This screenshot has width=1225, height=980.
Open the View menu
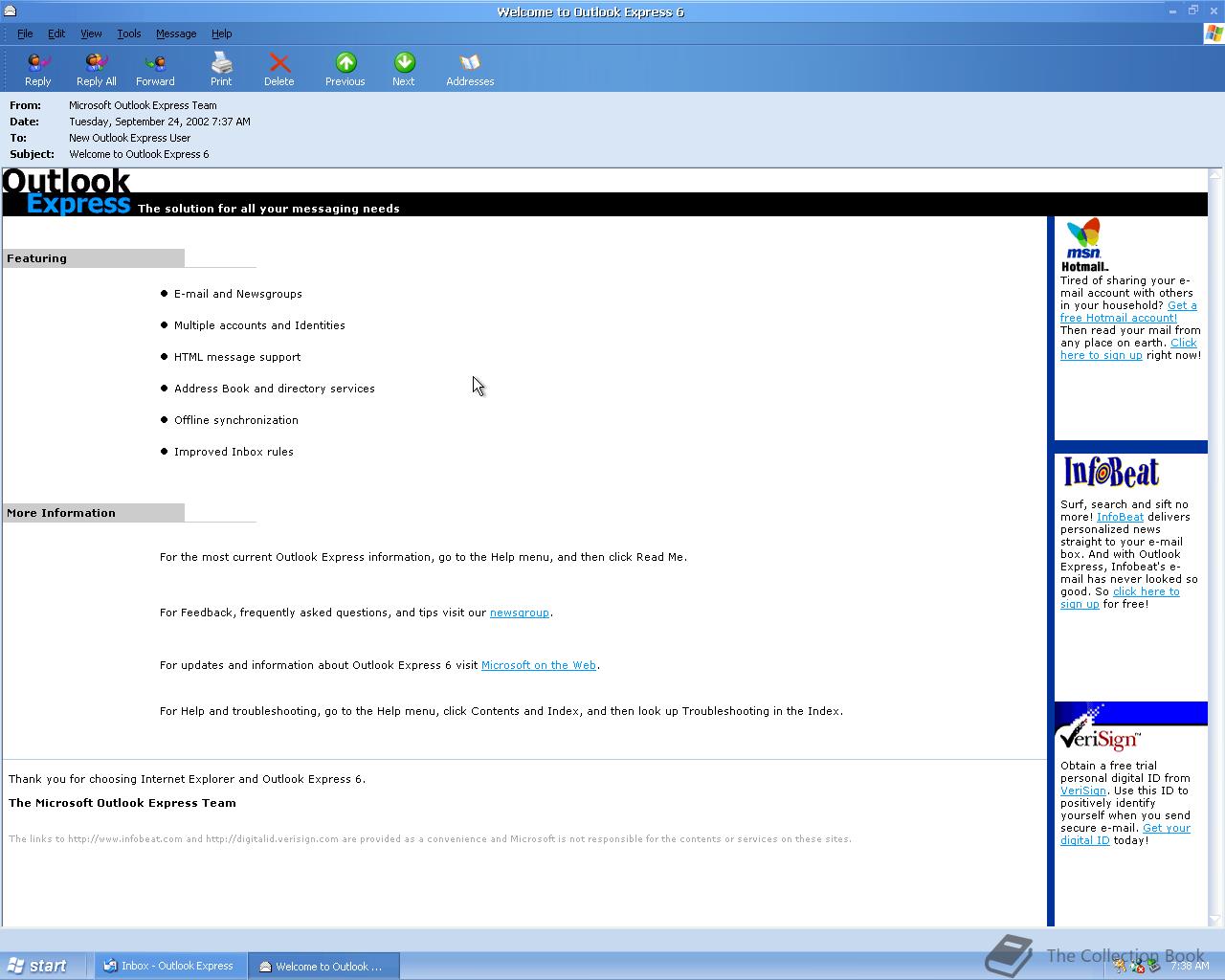91,33
